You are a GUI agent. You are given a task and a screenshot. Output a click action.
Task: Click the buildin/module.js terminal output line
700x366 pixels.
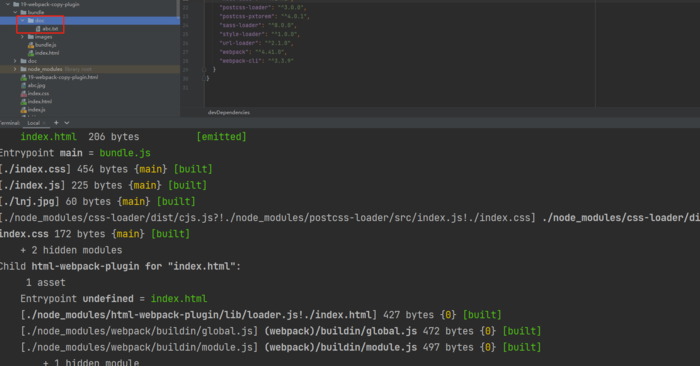tap(281, 347)
